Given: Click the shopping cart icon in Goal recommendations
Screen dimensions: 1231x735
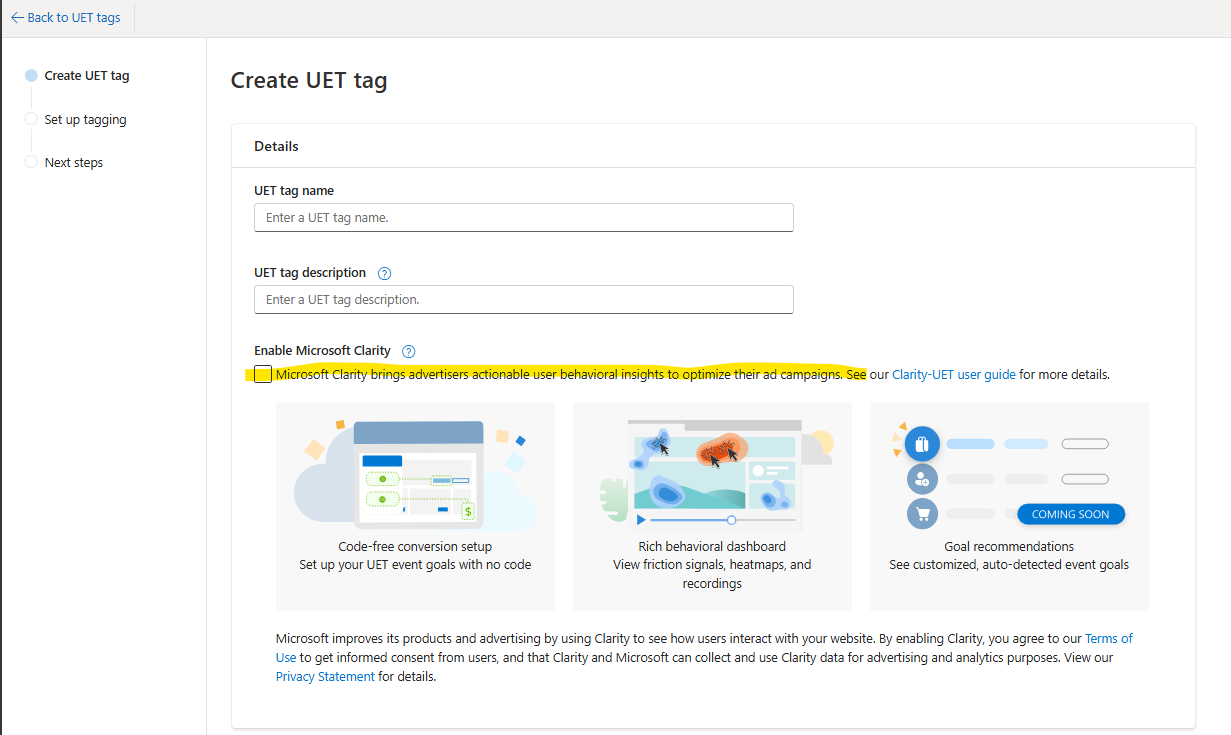Looking at the screenshot, I should (921, 514).
